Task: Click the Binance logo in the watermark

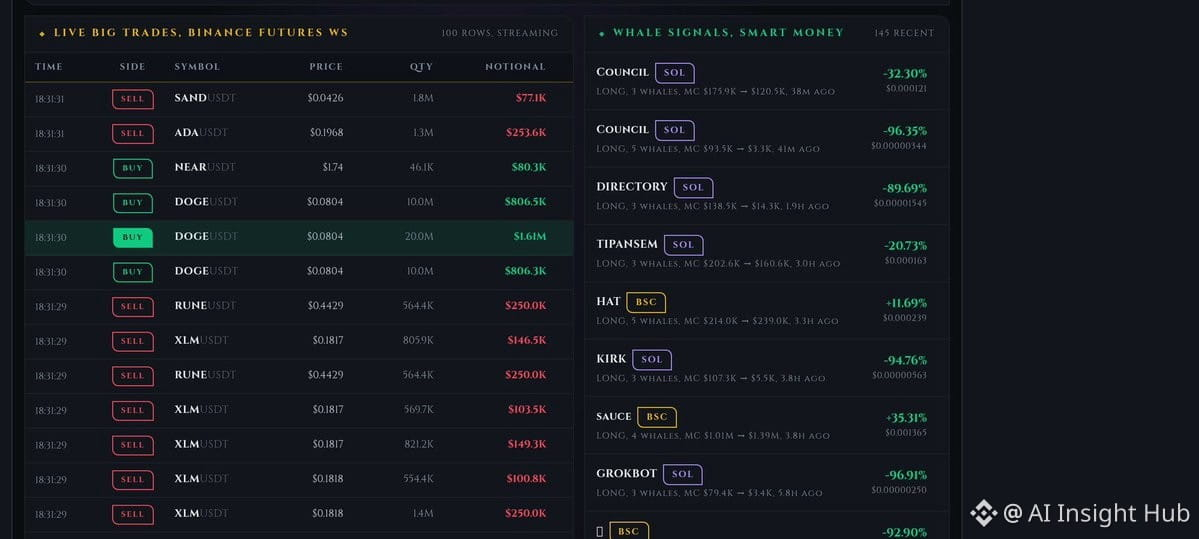Action: click(983, 513)
